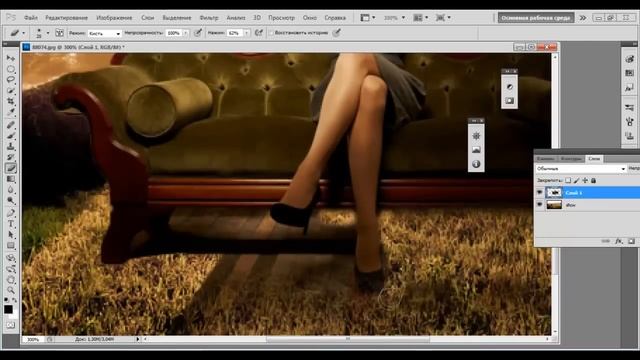Select the Eraser tool
Screen dimensions: 640x360
11,168
